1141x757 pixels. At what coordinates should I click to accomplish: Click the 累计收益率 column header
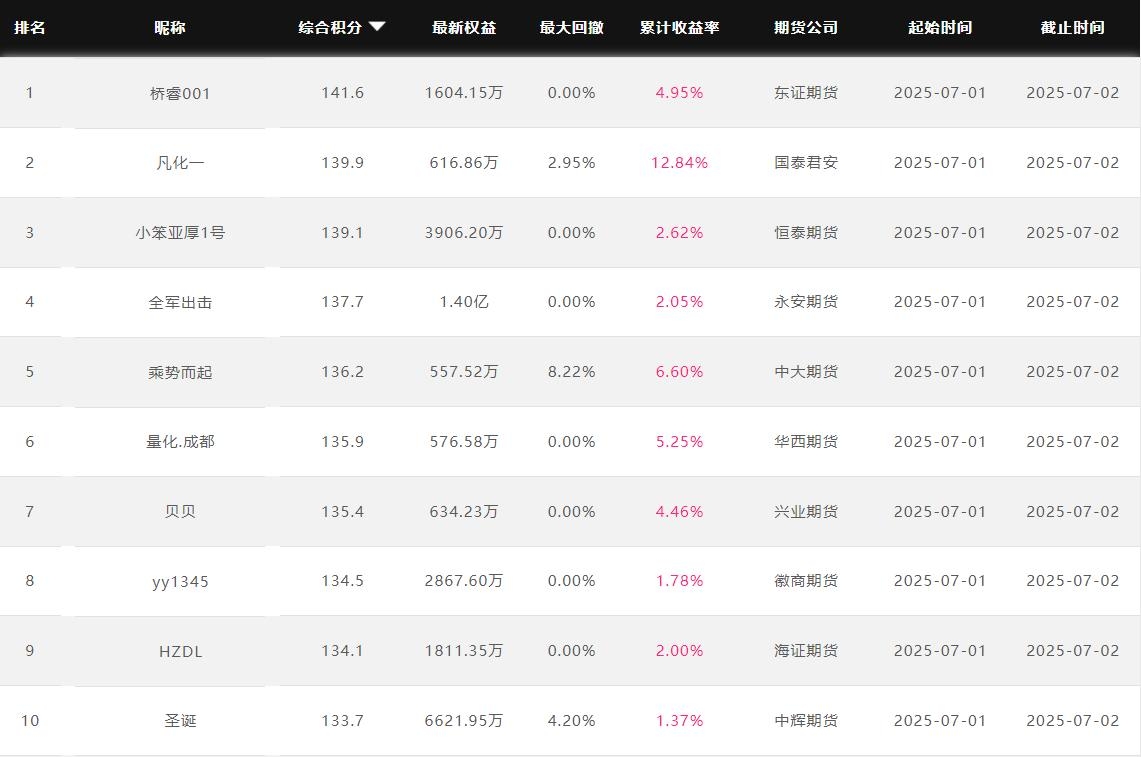point(680,28)
